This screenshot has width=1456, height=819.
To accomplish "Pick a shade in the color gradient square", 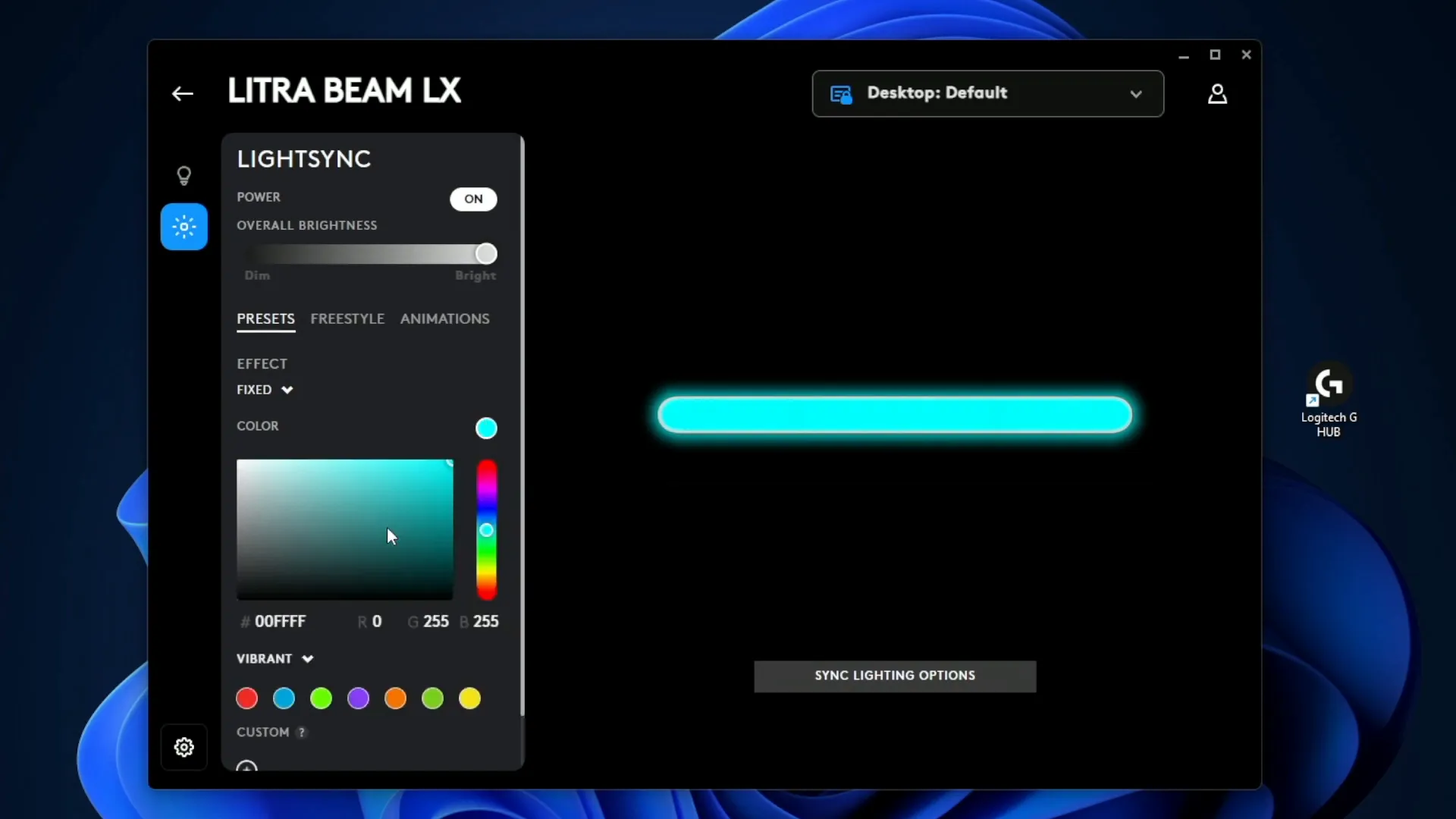I will (345, 529).
